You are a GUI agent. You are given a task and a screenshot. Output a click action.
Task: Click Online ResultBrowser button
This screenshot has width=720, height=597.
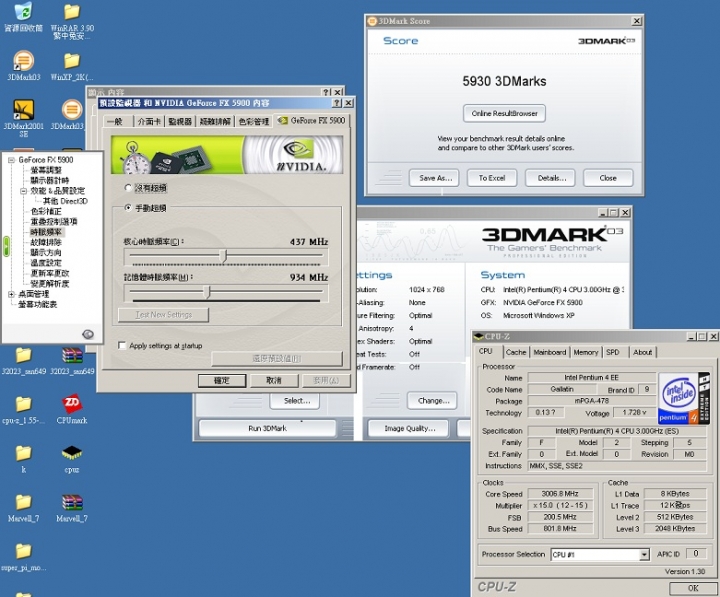click(x=504, y=113)
